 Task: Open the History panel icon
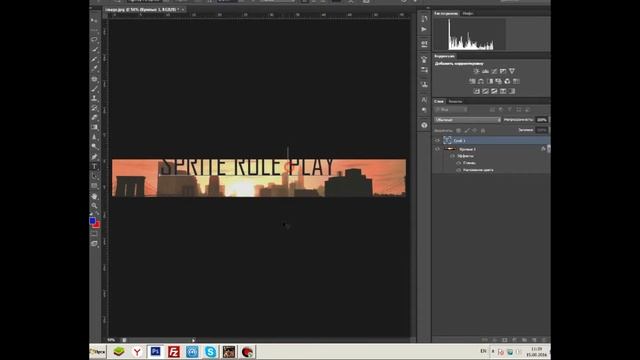[424, 19]
